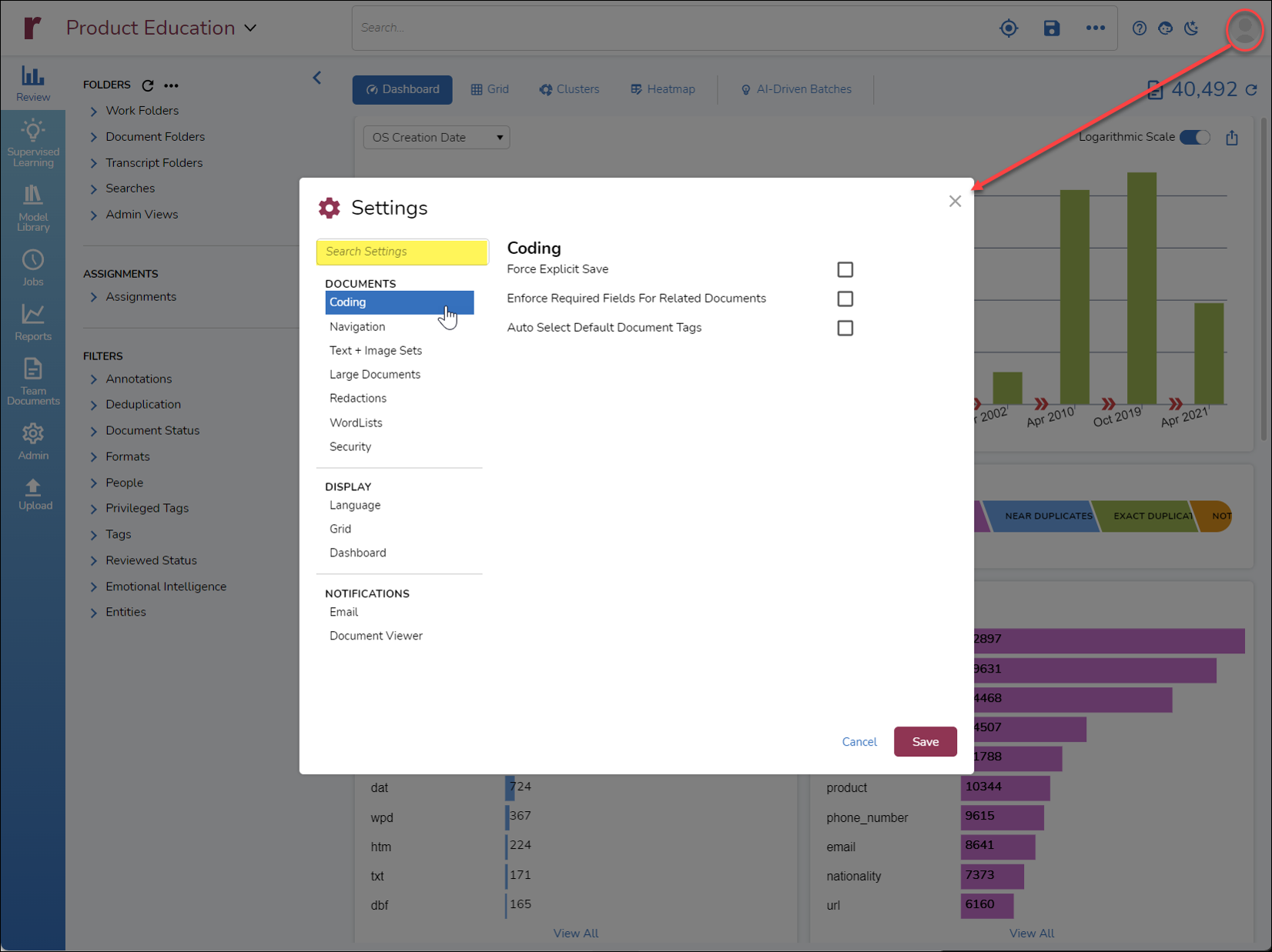This screenshot has width=1272, height=952.
Task: Select WordLists settings
Action: (x=356, y=423)
